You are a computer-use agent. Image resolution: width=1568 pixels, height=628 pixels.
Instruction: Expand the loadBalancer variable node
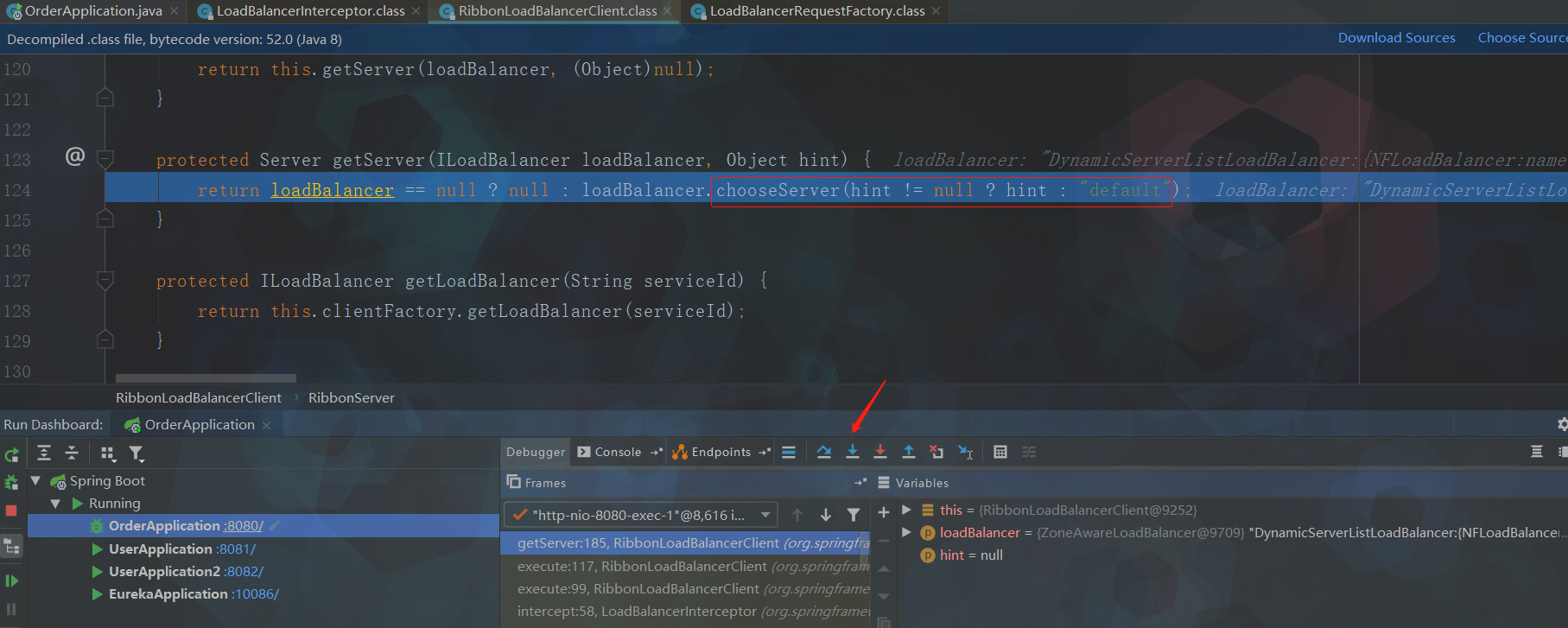tap(906, 532)
